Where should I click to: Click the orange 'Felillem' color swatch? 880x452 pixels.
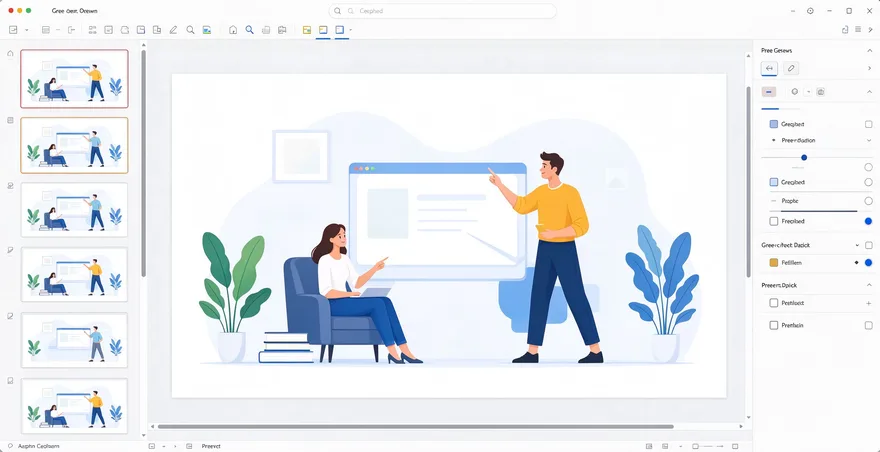tap(773, 262)
